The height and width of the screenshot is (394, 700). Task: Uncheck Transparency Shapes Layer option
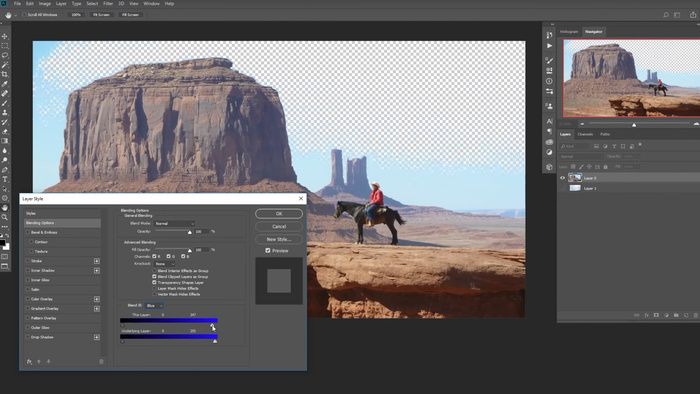154,282
